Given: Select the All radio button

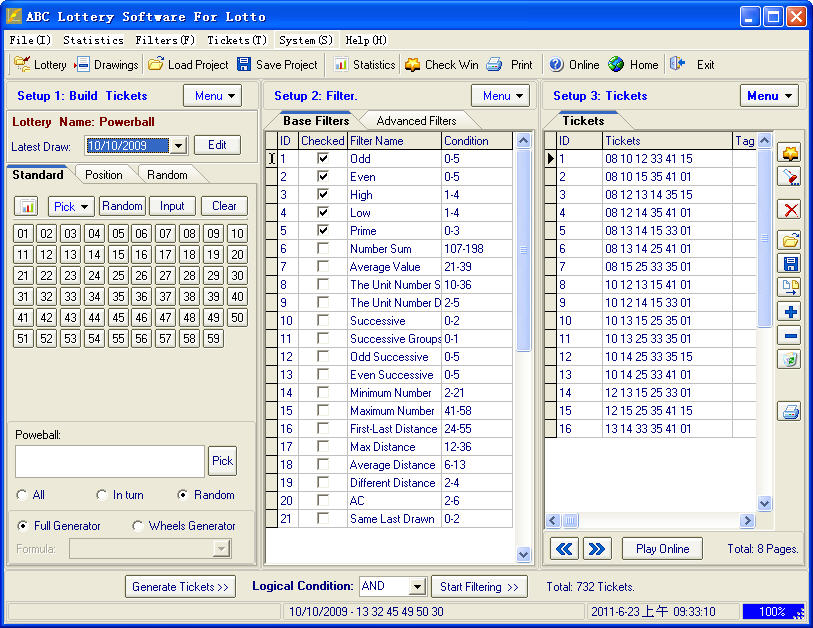Looking at the screenshot, I should pyautogui.click(x=22, y=495).
